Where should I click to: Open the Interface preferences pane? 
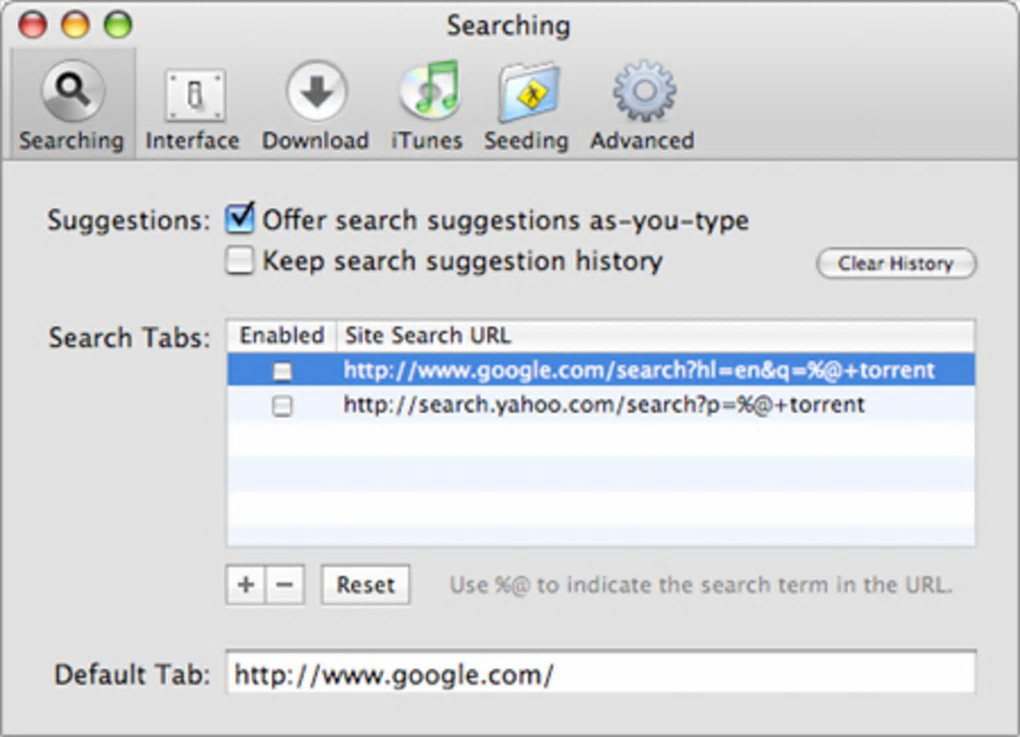[x=192, y=105]
